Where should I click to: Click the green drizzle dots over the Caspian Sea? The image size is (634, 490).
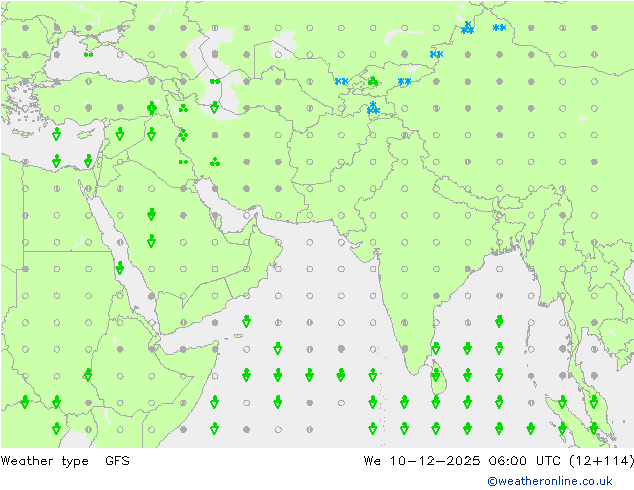[215, 81]
